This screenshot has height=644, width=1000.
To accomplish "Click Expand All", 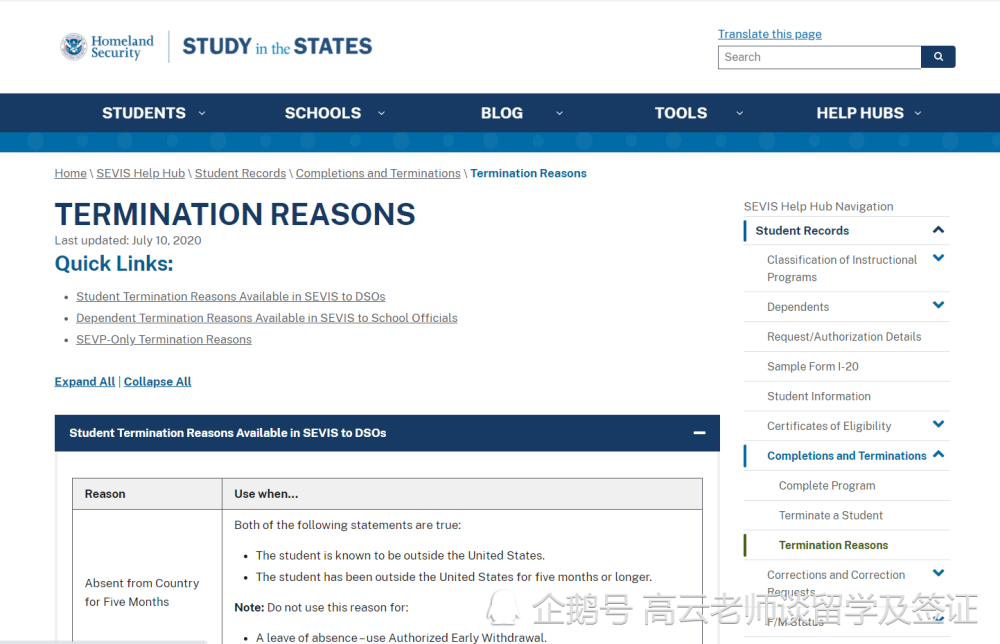I will pyautogui.click(x=85, y=381).
